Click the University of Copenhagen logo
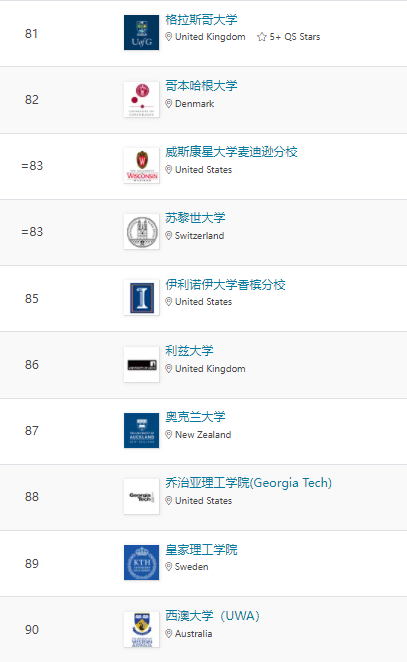The image size is (407, 662). pos(141,99)
